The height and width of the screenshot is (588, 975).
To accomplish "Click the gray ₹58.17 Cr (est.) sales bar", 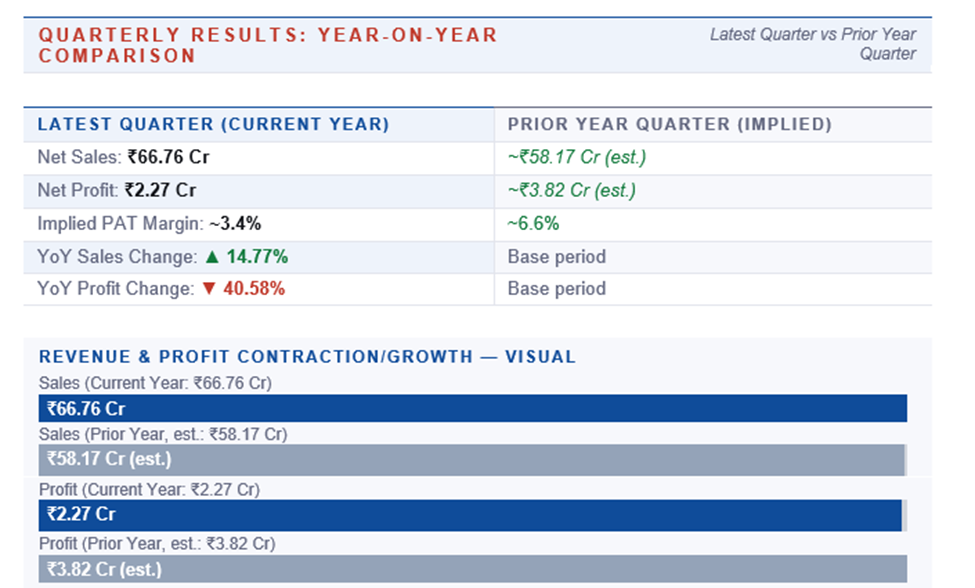I will point(472,460).
